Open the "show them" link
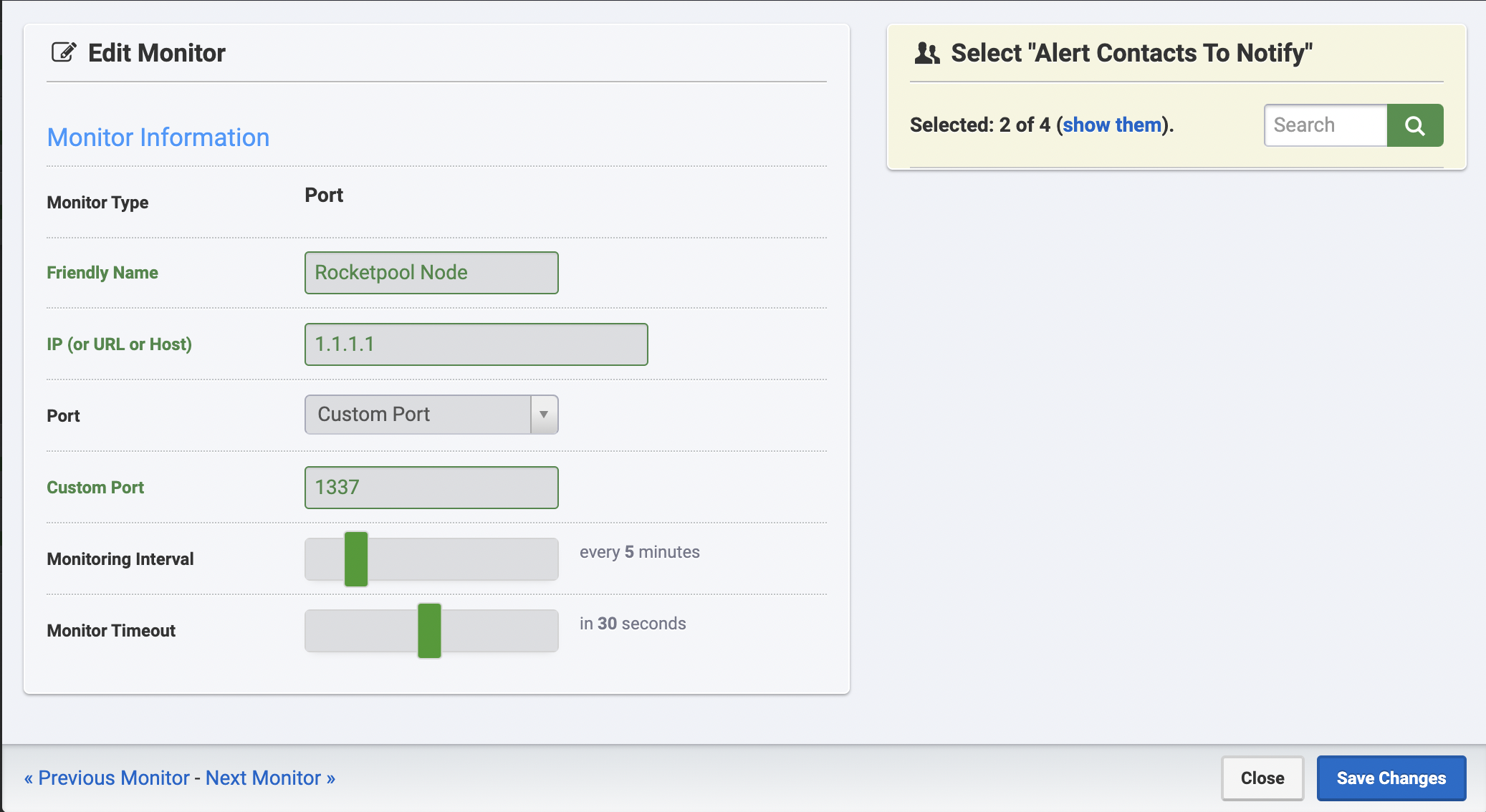1486x812 pixels. [x=1111, y=125]
